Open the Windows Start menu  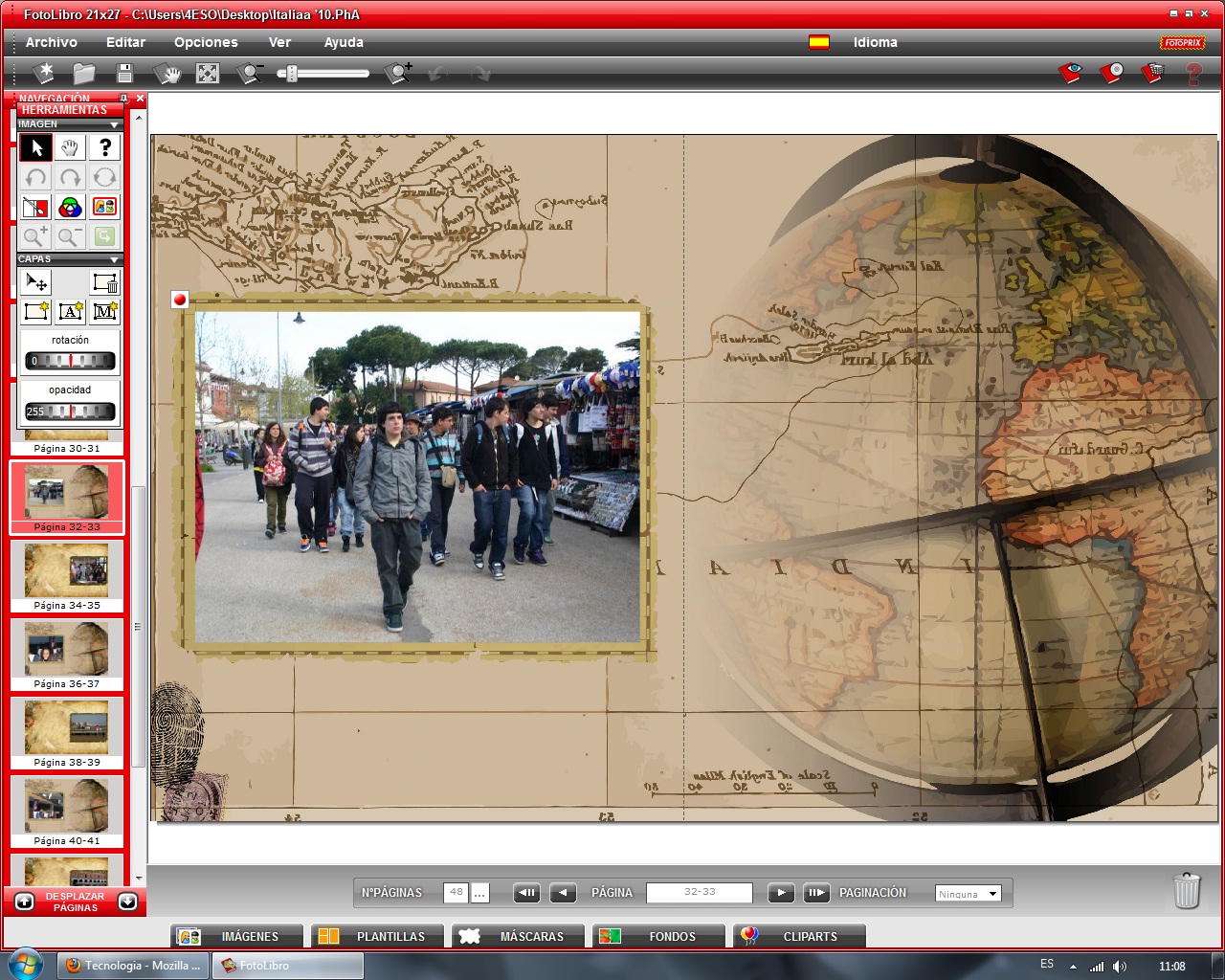[x=26, y=964]
